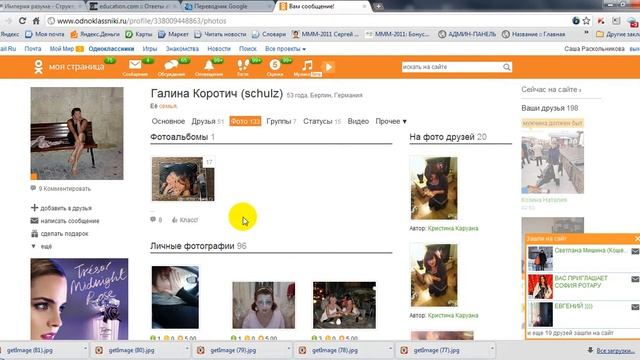Click envelope next to СОФИЯ РОТАРУ invite
The image size is (640, 360).
click(635, 279)
